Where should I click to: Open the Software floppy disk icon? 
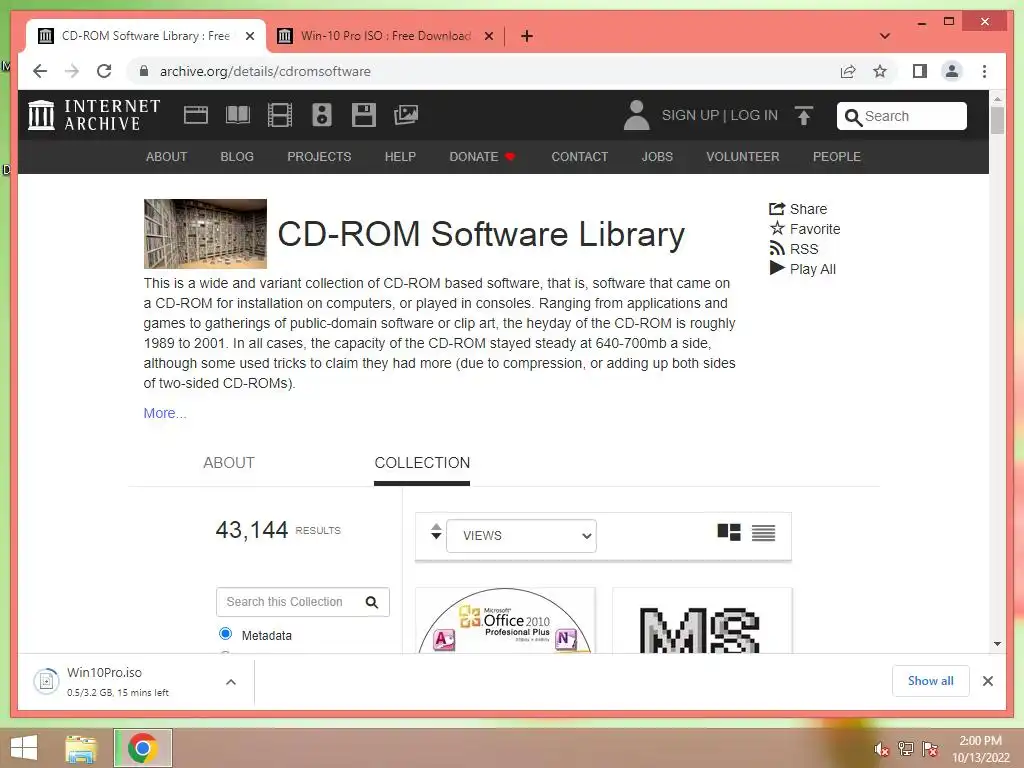pos(364,115)
